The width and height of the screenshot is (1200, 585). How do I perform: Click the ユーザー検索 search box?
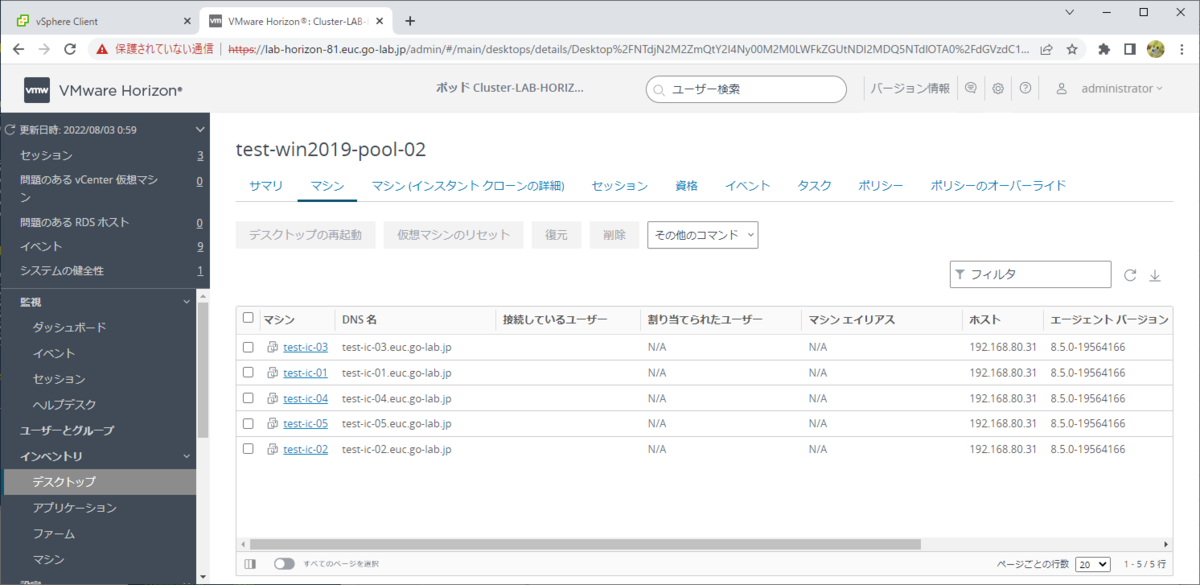(748, 89)
